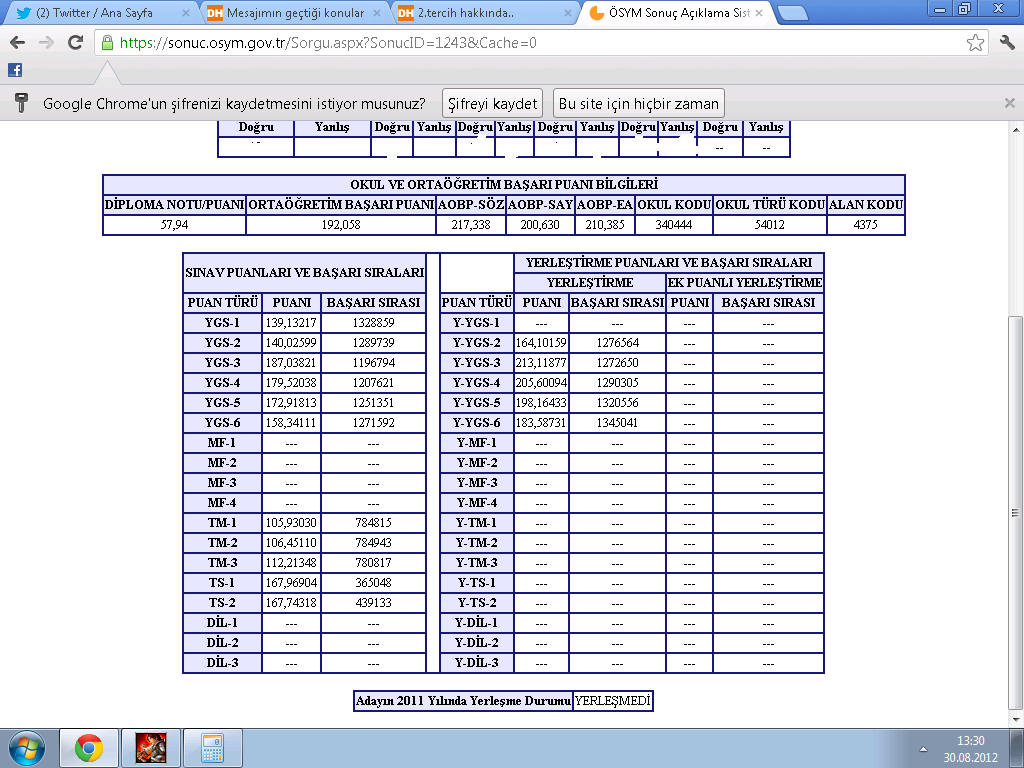Open a new tab button
The image size is (1024, 768).
793,13
